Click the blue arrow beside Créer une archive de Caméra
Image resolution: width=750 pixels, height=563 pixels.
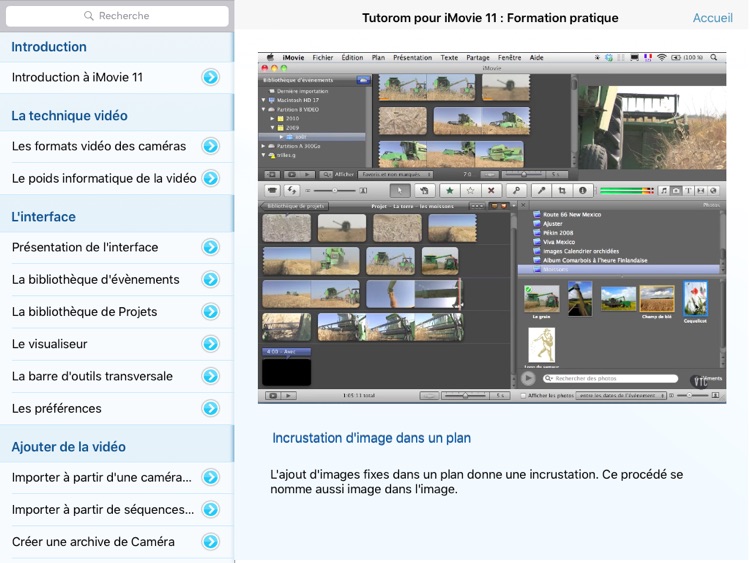(x=210, y=542)
